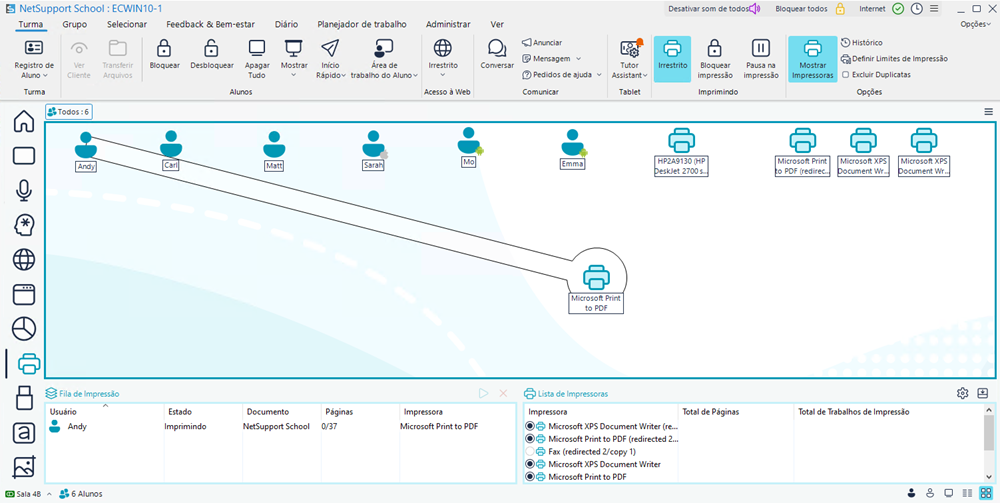Viewport: 1000px width, 503px height.
Task: Click green Internet check icon
Action: 898,9
